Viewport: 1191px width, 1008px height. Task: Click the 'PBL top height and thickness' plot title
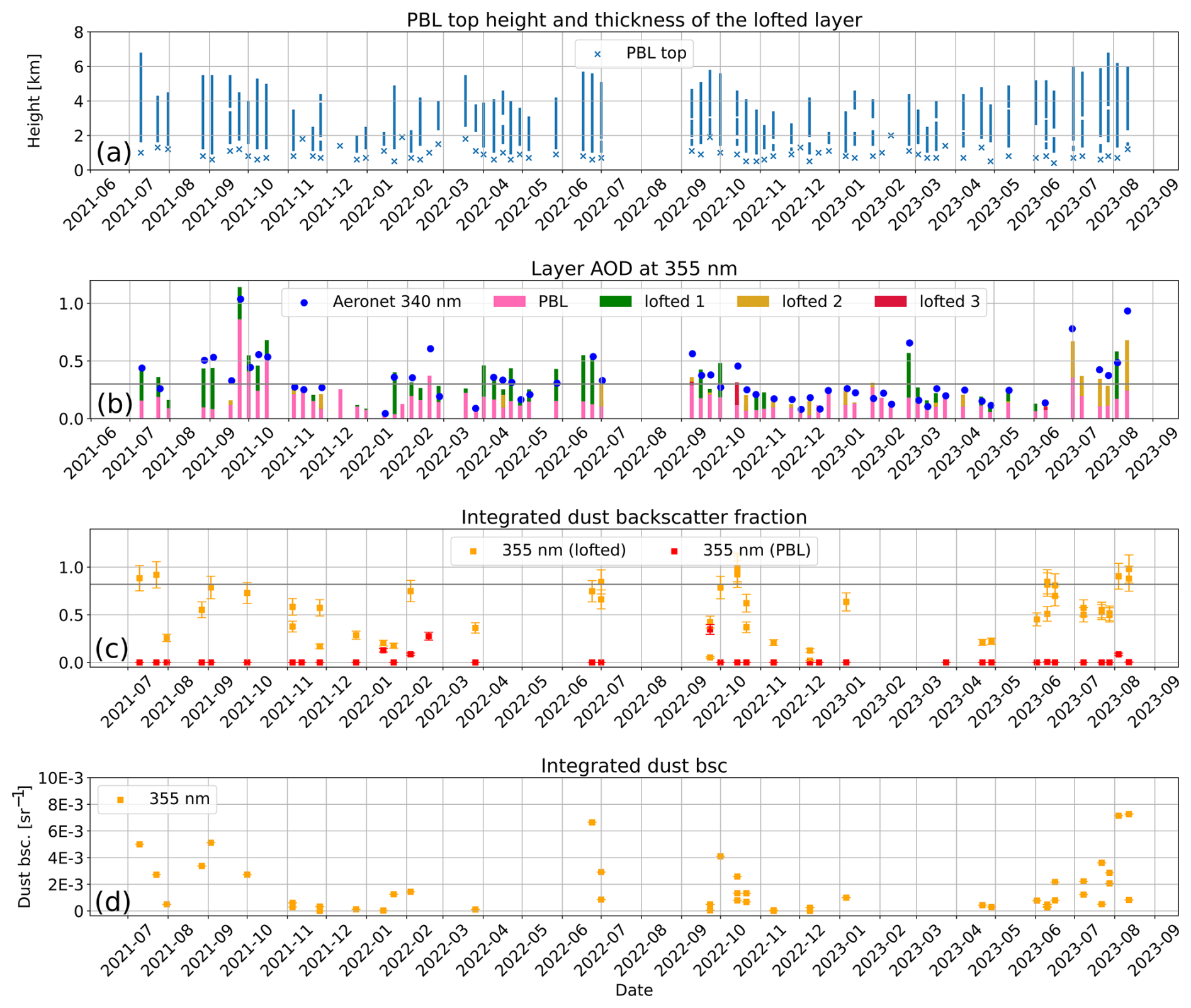tap(633, 20)
